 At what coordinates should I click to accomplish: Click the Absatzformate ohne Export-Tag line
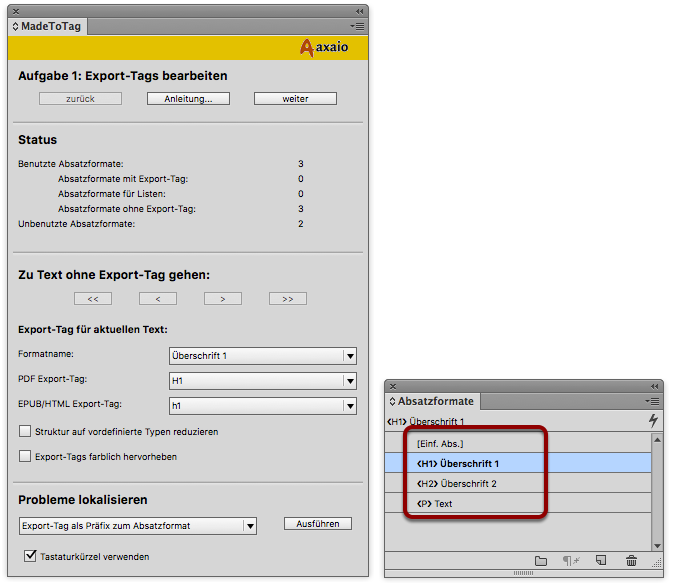127,209
